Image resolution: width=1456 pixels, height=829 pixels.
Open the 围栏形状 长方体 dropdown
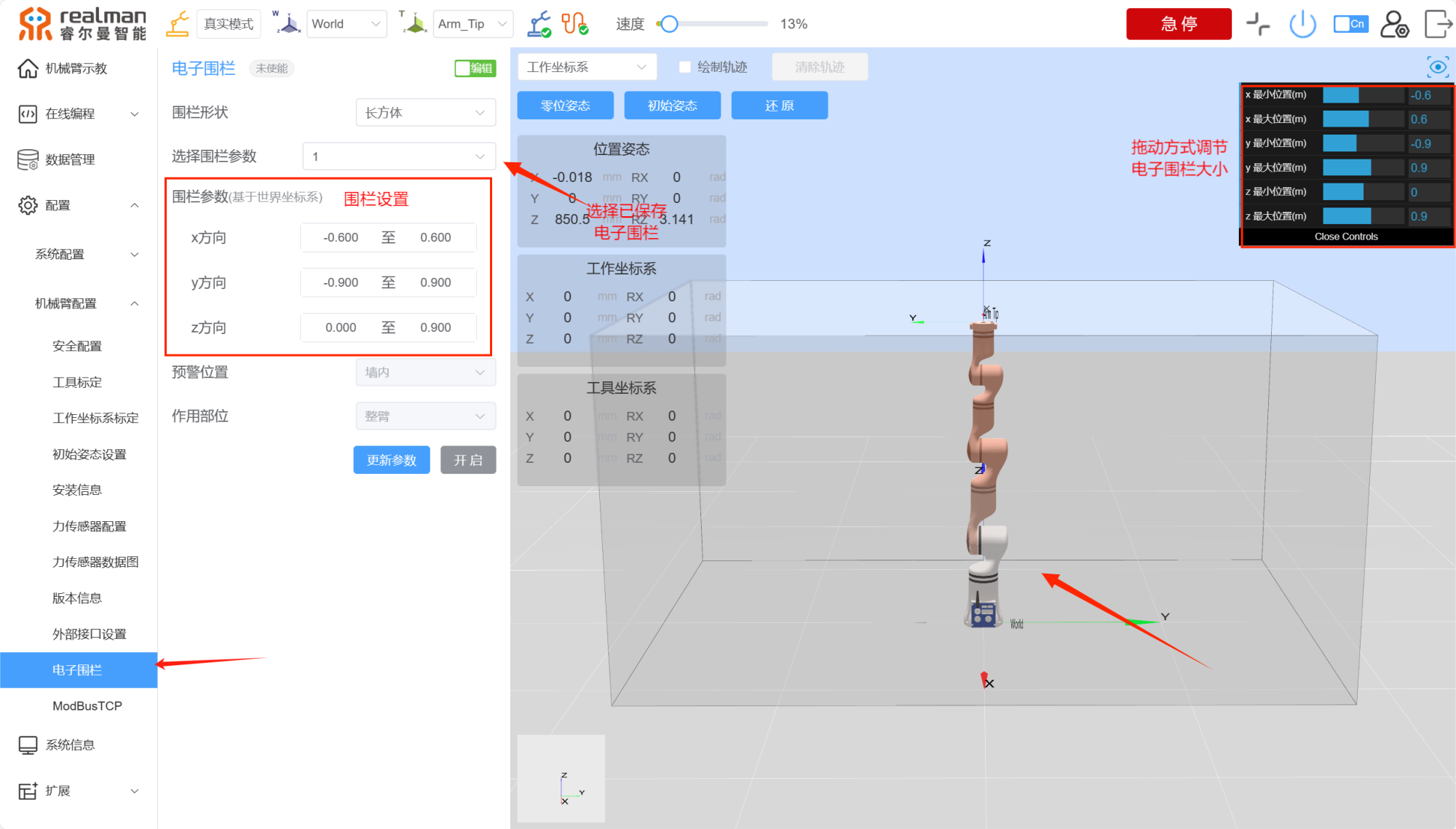[426, 113]
